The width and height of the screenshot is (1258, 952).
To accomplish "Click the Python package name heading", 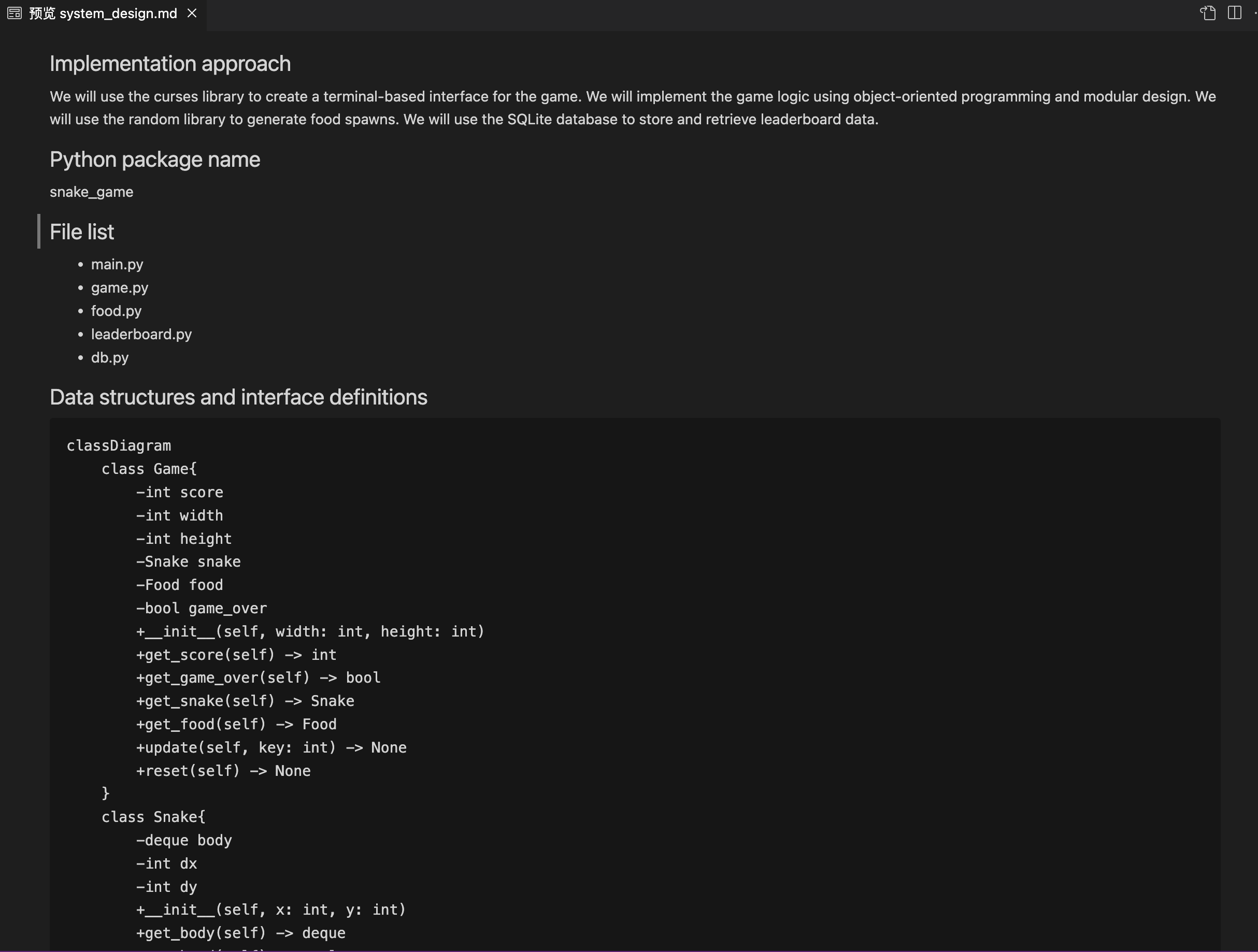I will pyautogui.click(x=155, y=159).
